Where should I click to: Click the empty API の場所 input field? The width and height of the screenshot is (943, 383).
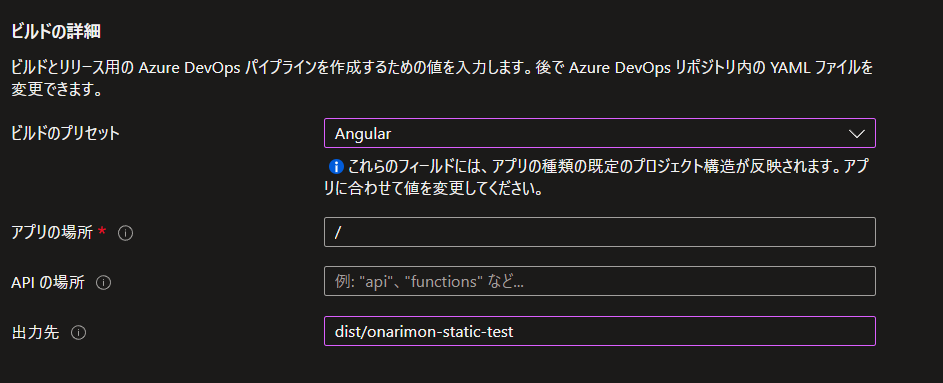coord(600,281)
